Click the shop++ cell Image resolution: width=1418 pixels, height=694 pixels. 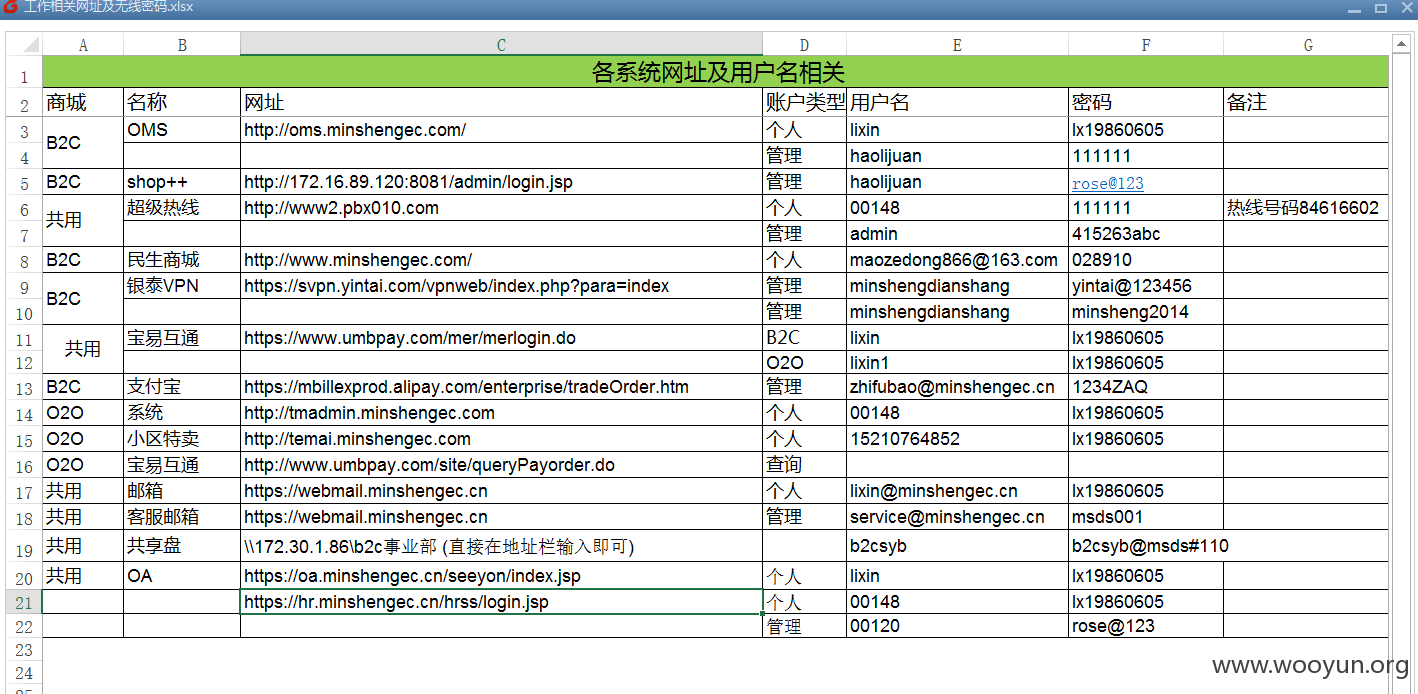(182, 182)
